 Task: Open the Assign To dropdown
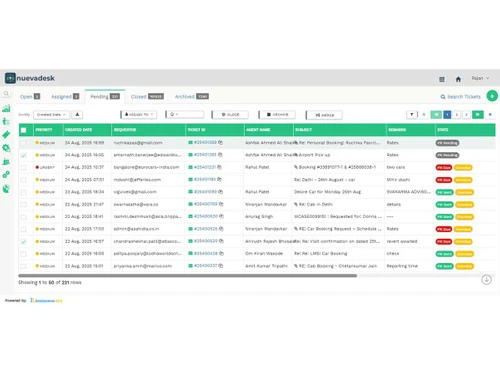tap(139, 114)
